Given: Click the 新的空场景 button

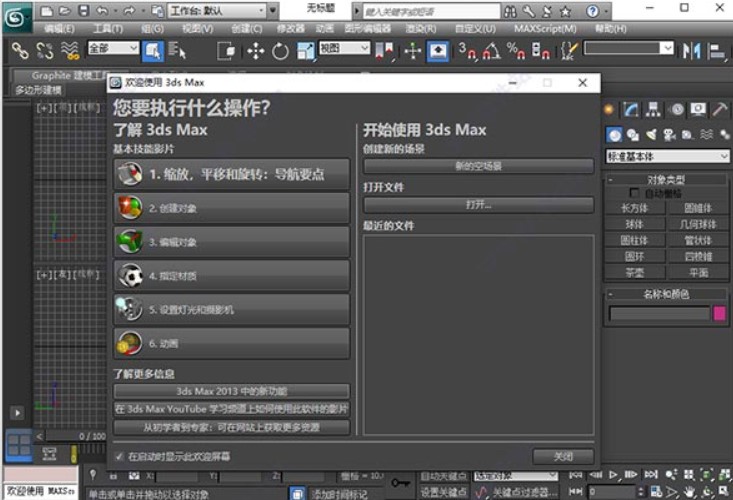Looking at the screenshot, I should [x=479, y=166].
